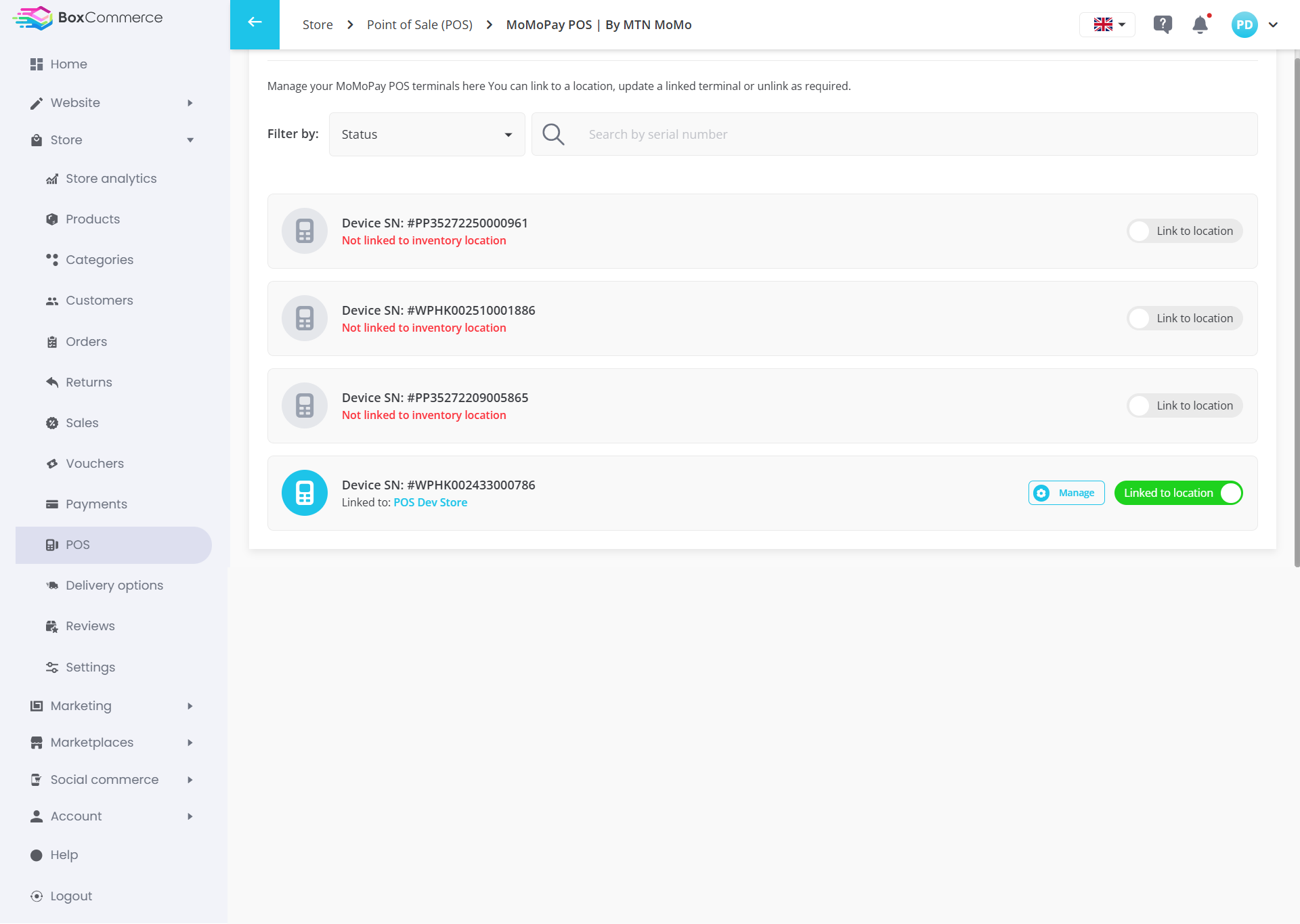Click the Orders clipboard icon
This screenshot has height=924, width=1300.
click(52, 342)
